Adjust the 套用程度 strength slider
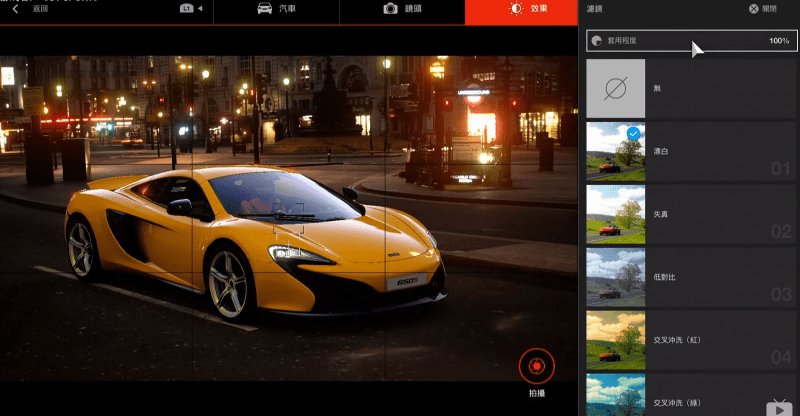Image resolution: width=800 pixels, height=416 pixels. (x=692, y=41)
